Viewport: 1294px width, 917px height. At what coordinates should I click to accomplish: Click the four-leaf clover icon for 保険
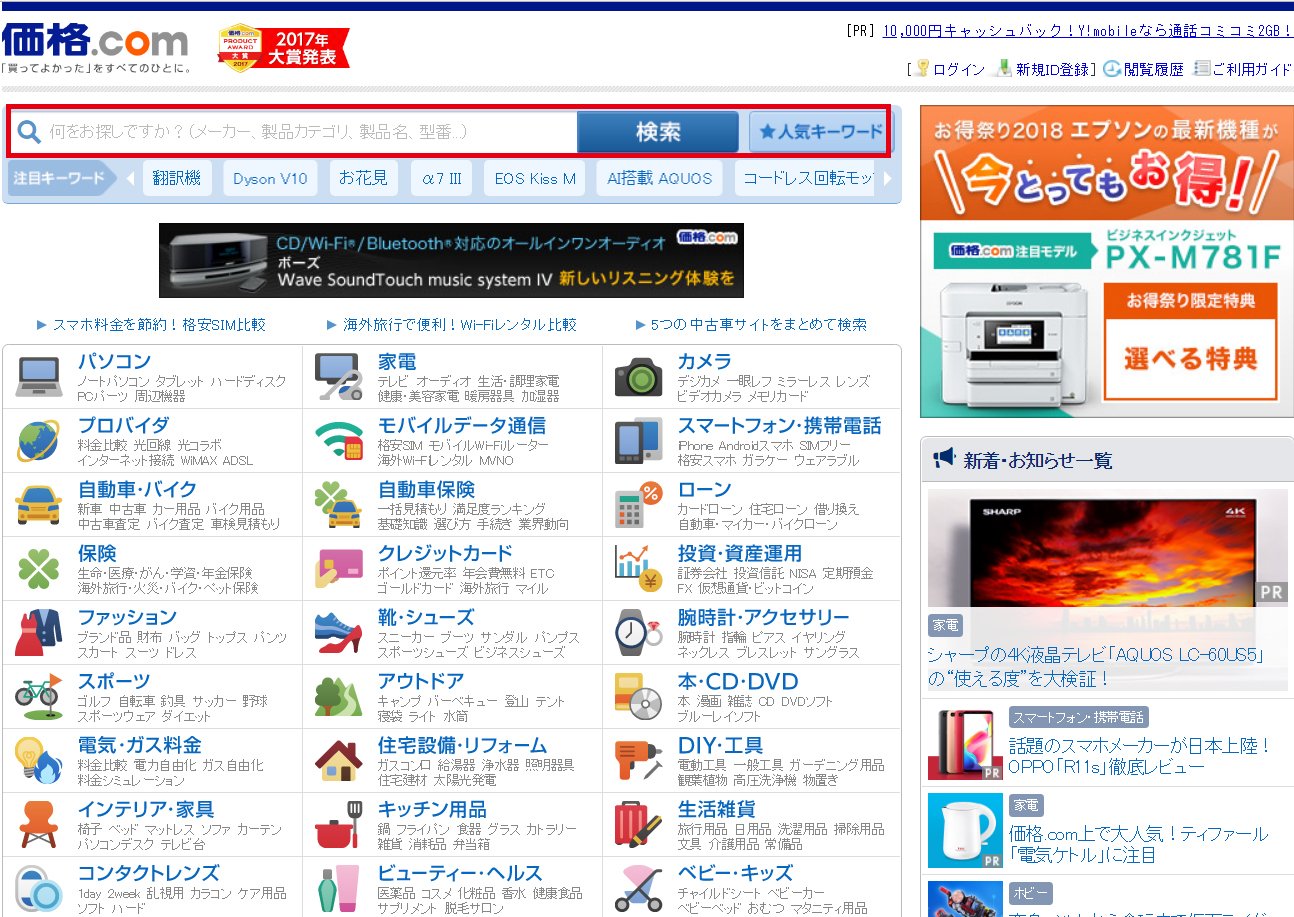(x=39, y=569)
